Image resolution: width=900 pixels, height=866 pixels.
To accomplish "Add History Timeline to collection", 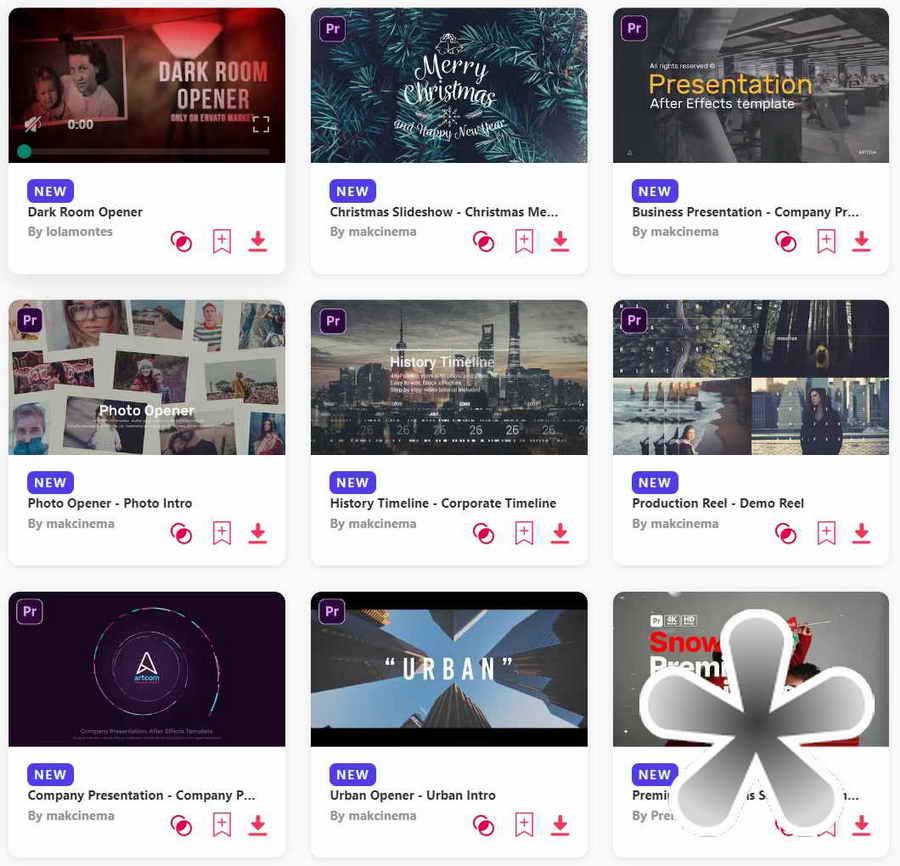I will click(523, 533).
